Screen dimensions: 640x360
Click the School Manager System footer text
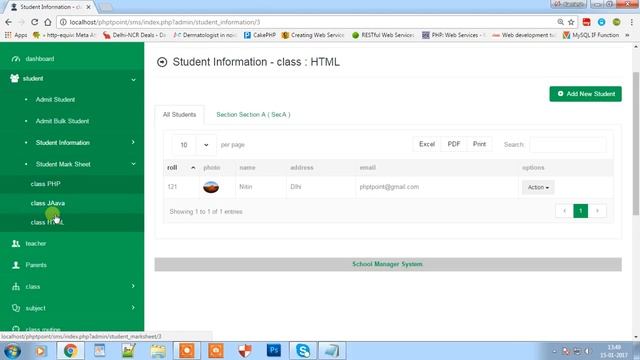tap(387, 264)
